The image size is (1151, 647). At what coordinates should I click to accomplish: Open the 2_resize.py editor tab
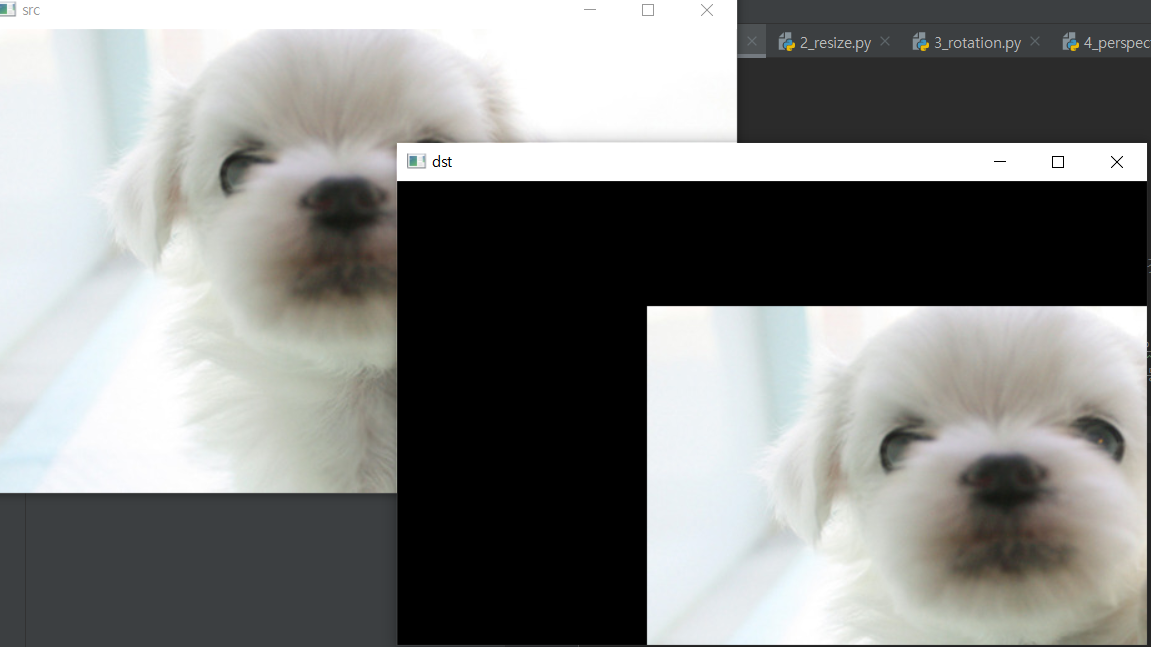835,43
